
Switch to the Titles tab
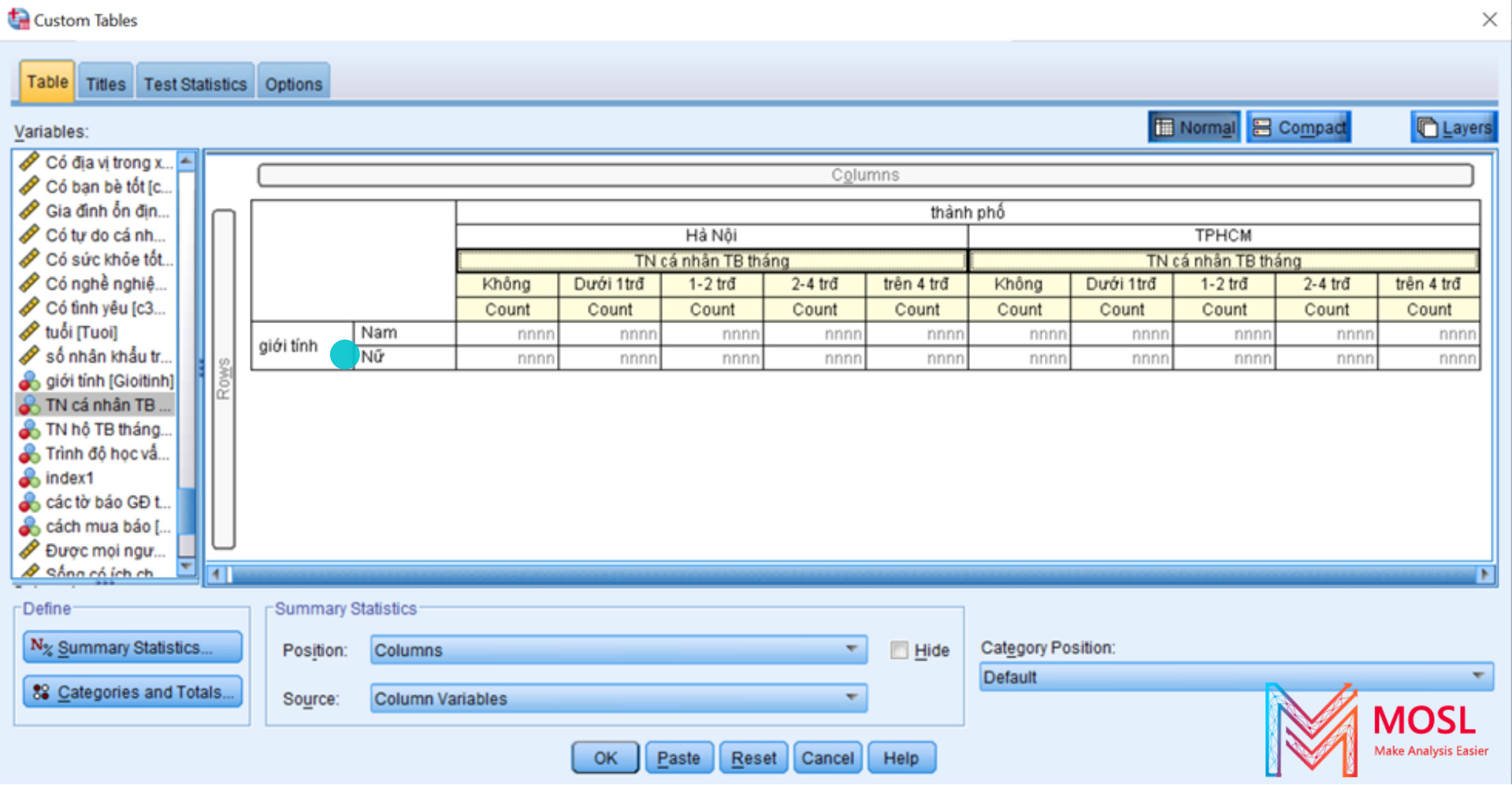tap(105, 81)
